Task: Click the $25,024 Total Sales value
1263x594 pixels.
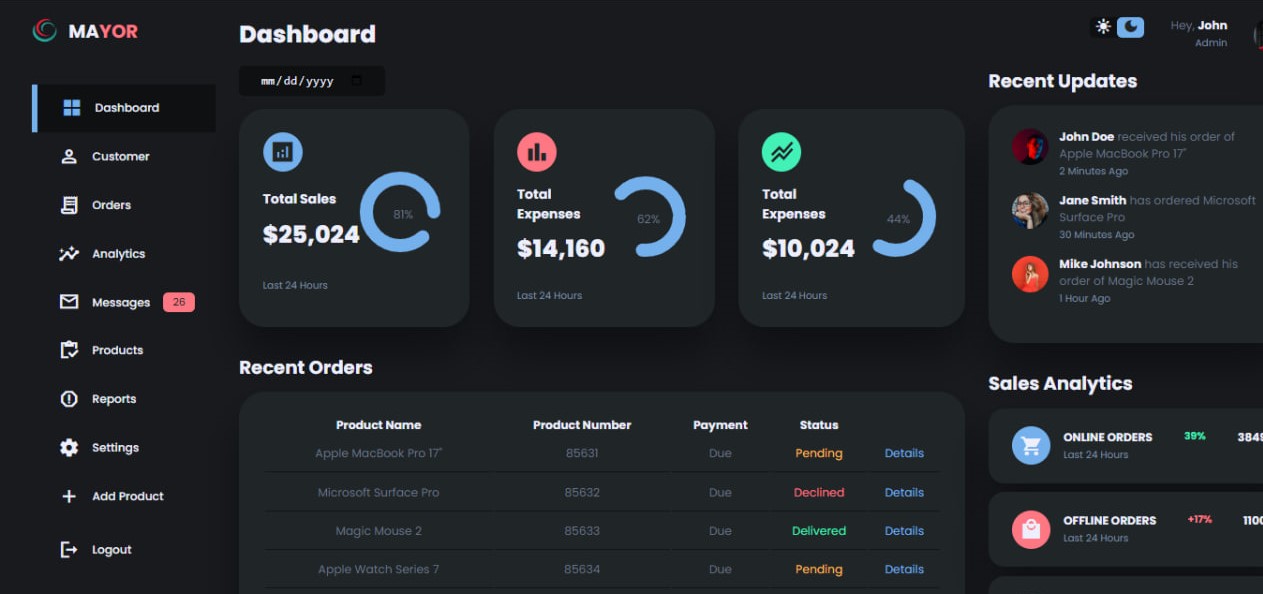Action: pyautogui.click(x=311, y=234)
